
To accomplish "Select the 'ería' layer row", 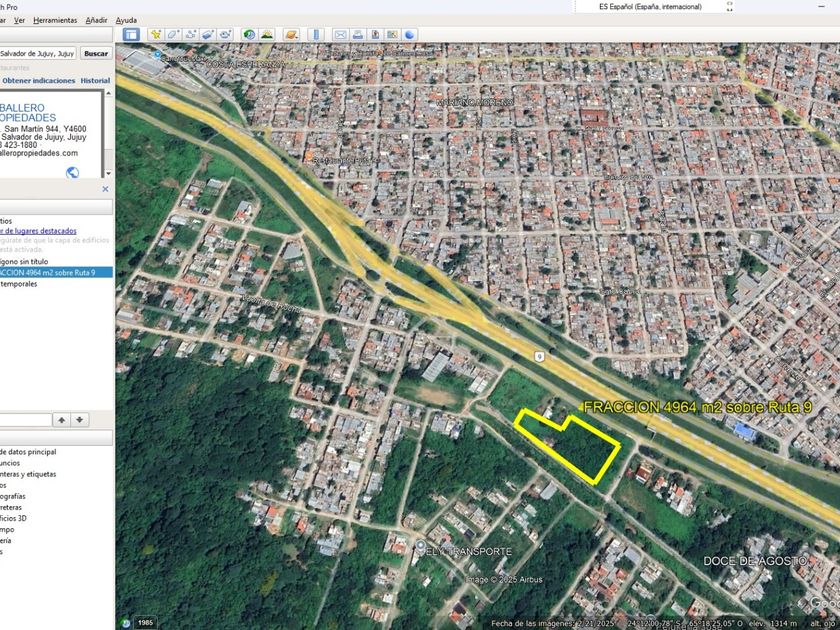I will (6, 541).
